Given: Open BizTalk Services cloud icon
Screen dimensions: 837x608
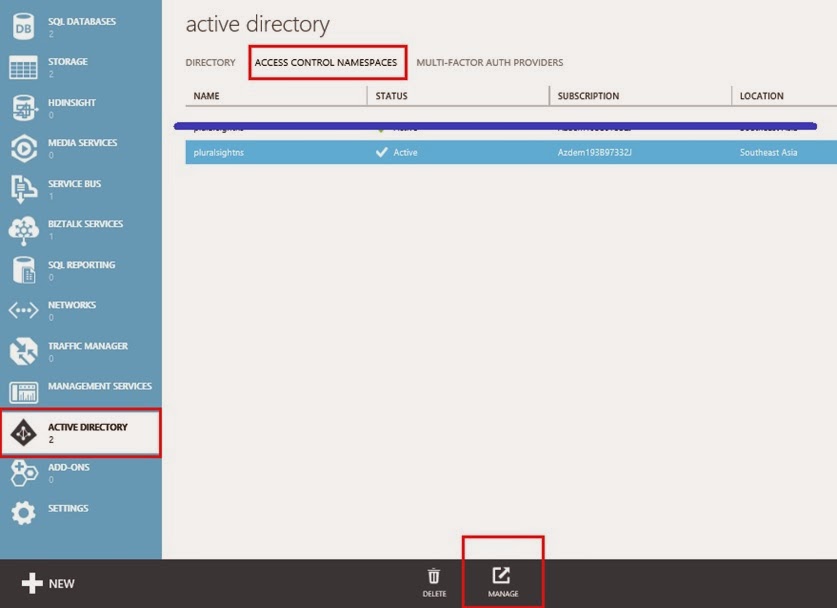Looking at the screenshot, I should [23, 230].
